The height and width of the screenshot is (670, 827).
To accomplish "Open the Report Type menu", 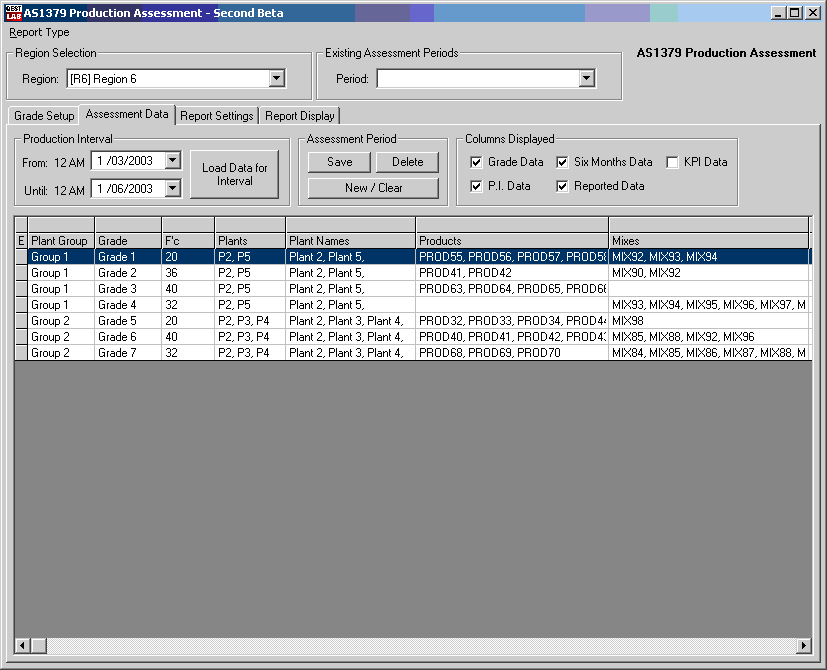I will pyautogui.click(x=40, y=32).
